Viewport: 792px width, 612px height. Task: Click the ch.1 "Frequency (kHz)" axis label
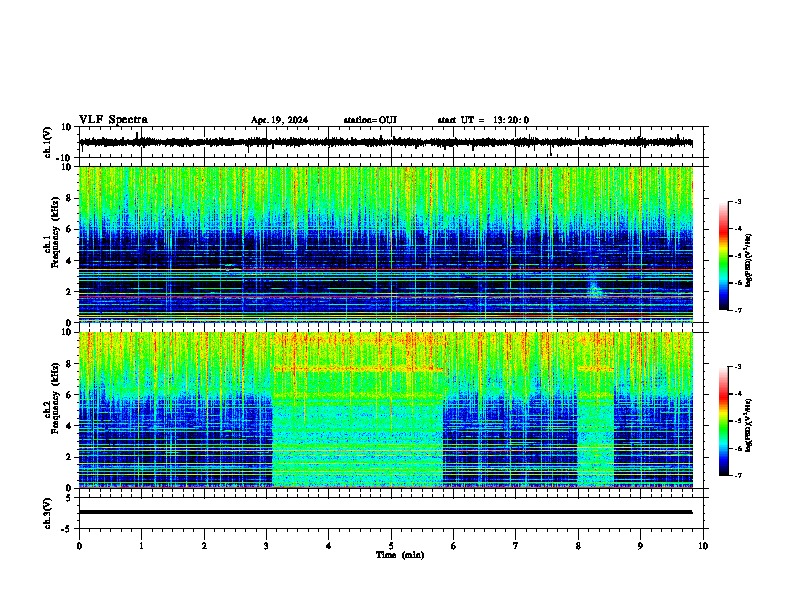pyautogui.click(x=56, y=233)
